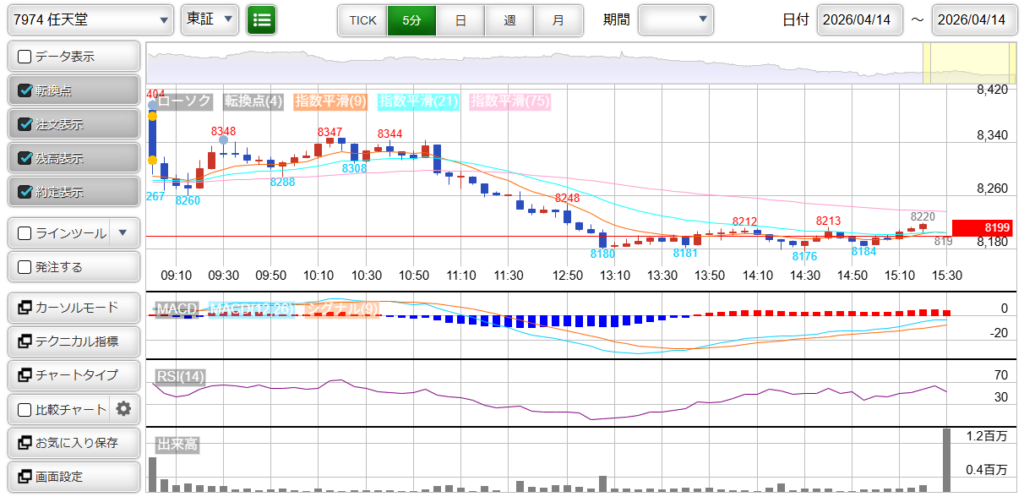Image resolution: width=1024 pixels, height=497 pixels.
Task: Click the 画面設定 window icon
Action: click(24, 476)
